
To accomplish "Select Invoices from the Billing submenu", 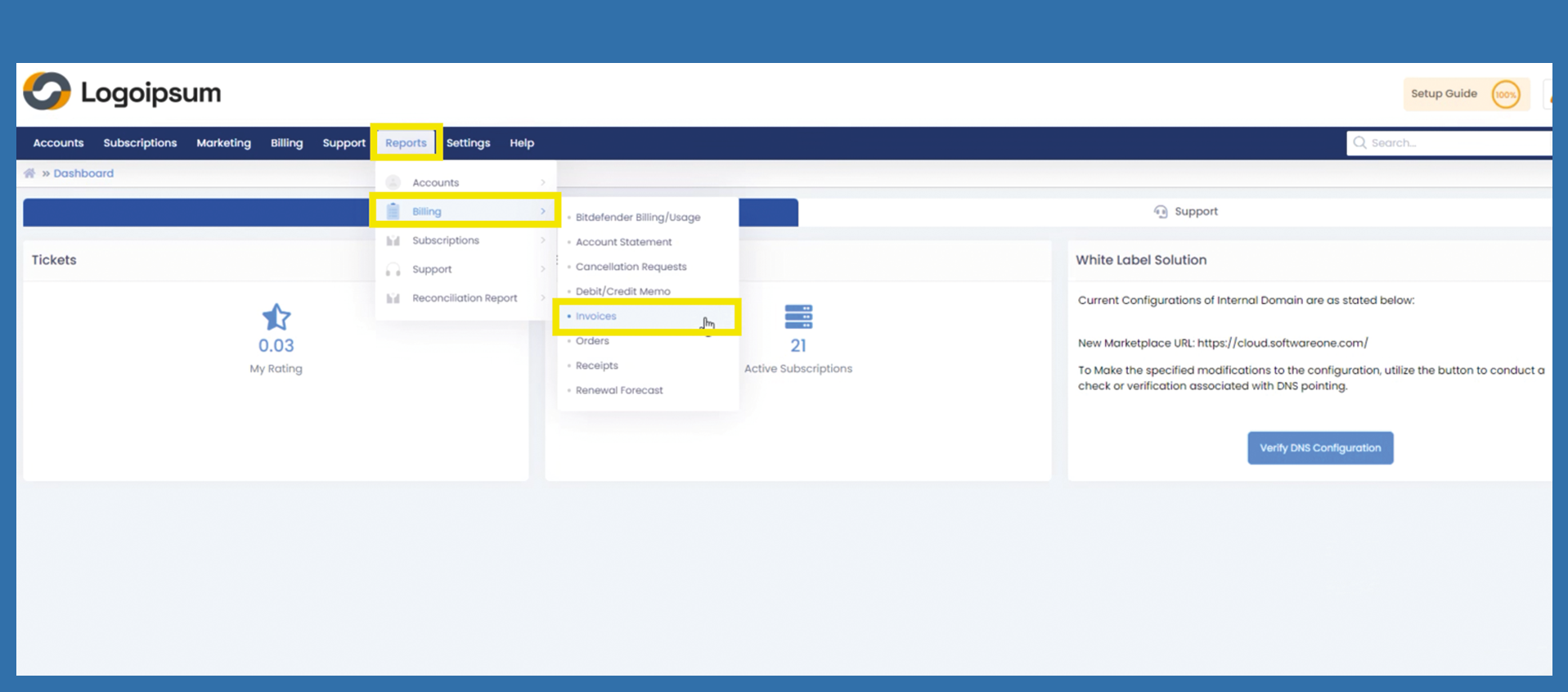I will pos(596,317).
